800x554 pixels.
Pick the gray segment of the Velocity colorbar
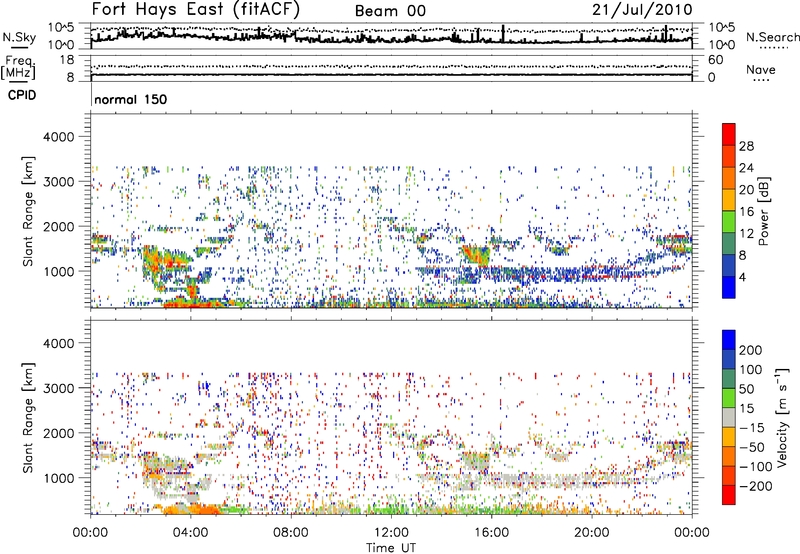point(729,418)
